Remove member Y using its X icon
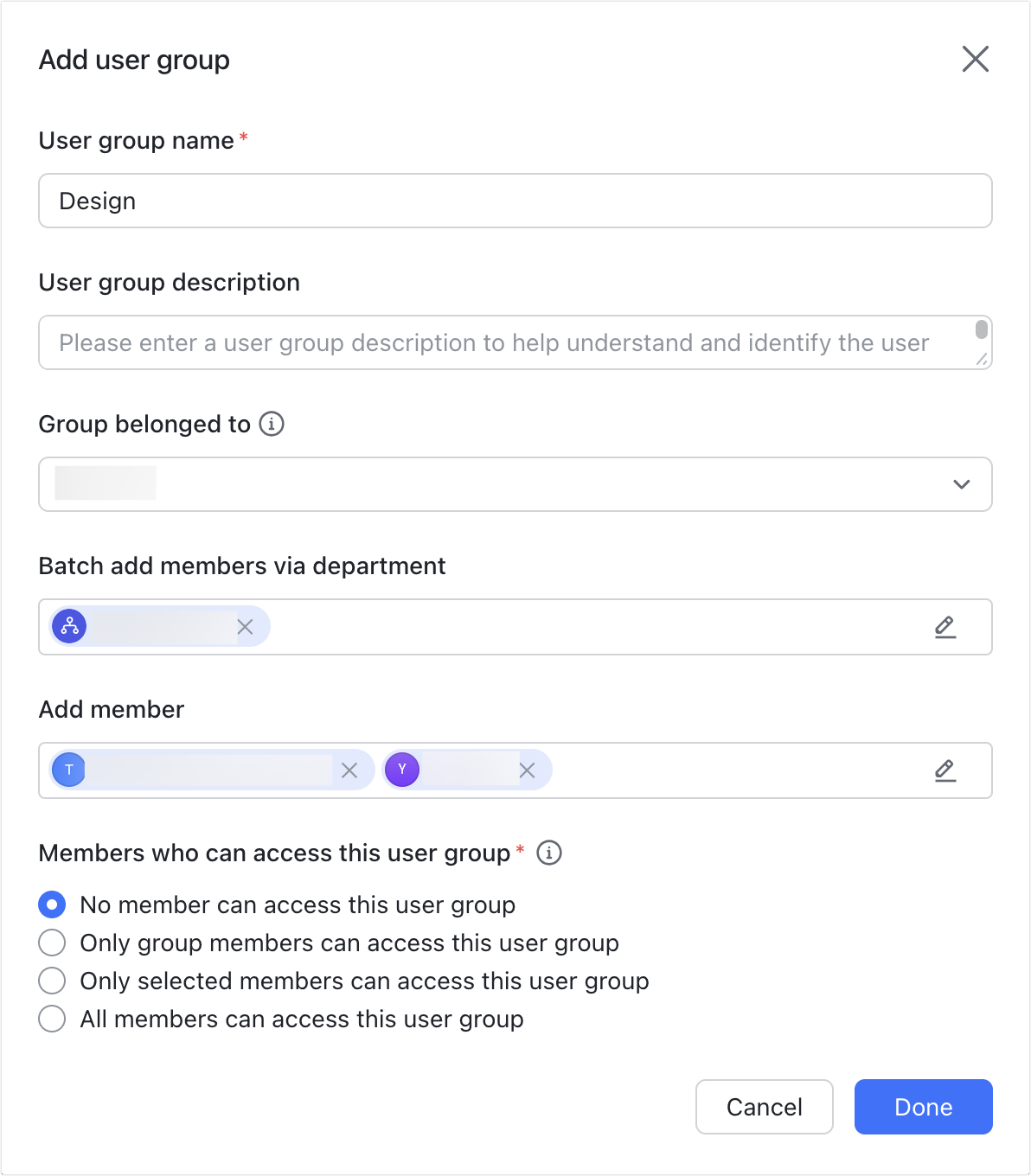Viewport: 1031px width, 1176px height. pos(527,770)
